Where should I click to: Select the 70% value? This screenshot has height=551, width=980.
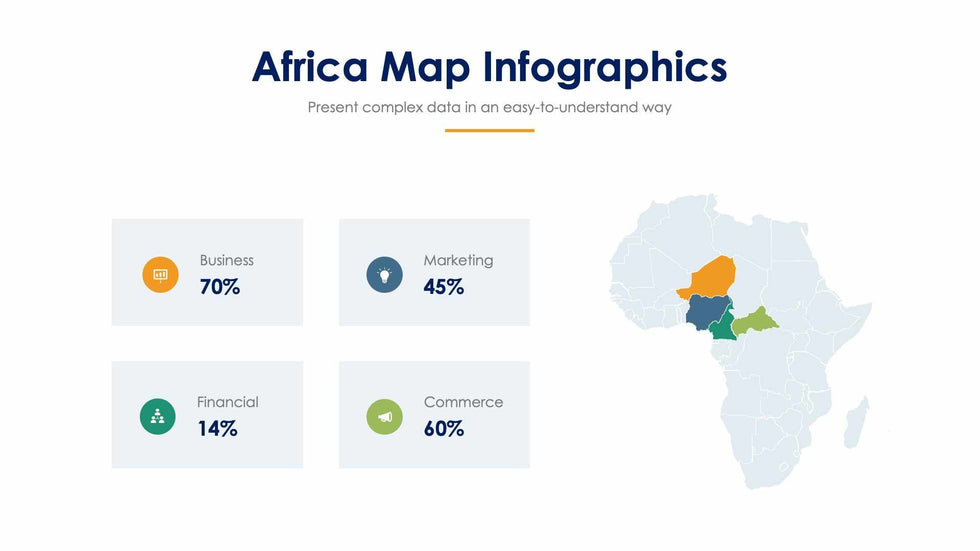coord(220,287)
